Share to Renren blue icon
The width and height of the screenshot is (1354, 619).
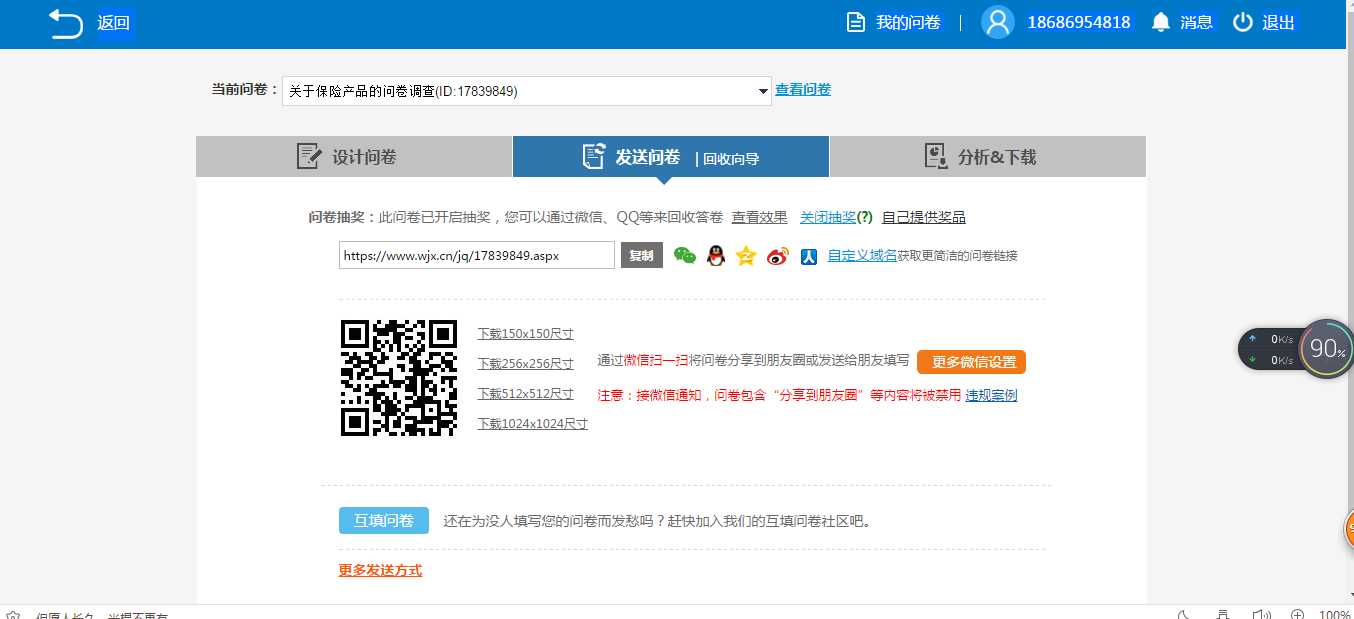coord(809,257)
